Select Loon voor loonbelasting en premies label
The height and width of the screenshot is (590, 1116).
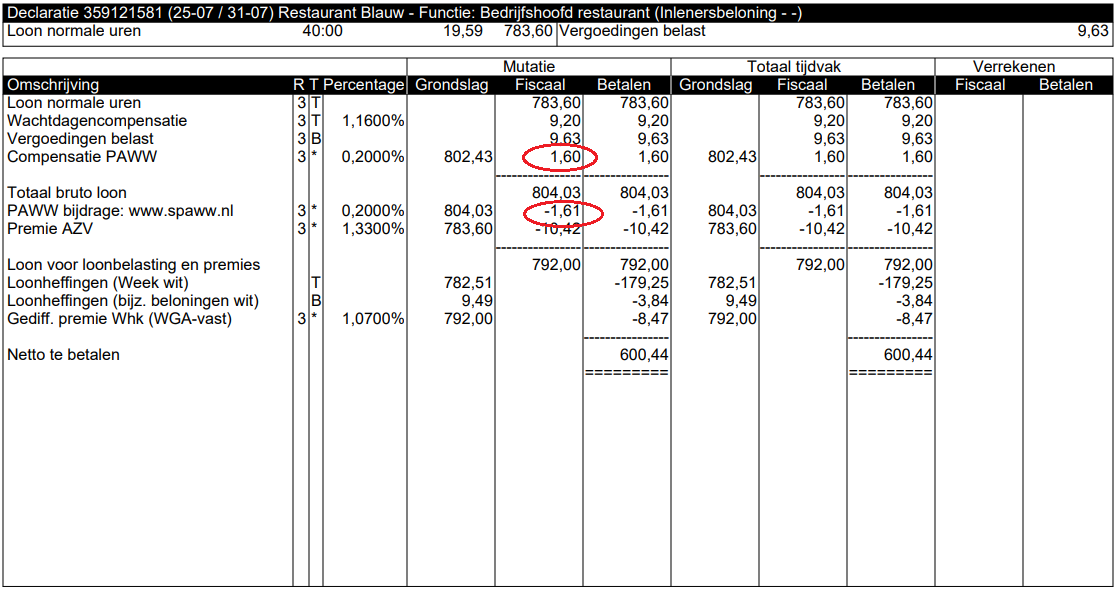(133, 265)
